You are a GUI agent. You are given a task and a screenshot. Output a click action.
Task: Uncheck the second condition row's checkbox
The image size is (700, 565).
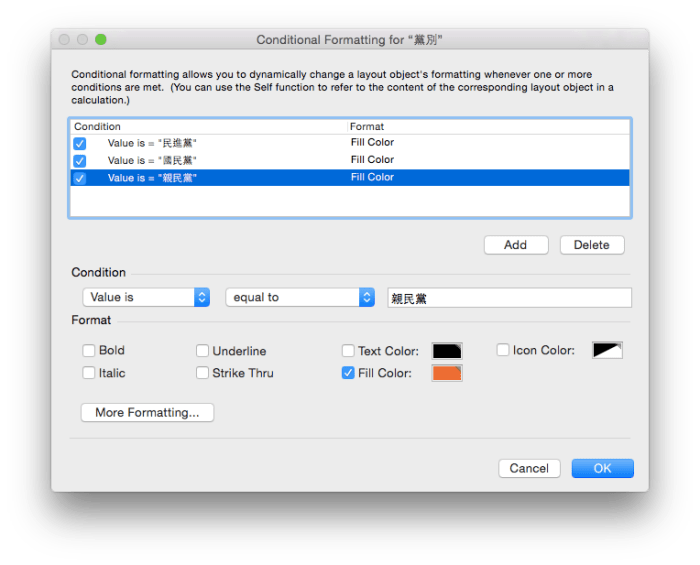80,161
